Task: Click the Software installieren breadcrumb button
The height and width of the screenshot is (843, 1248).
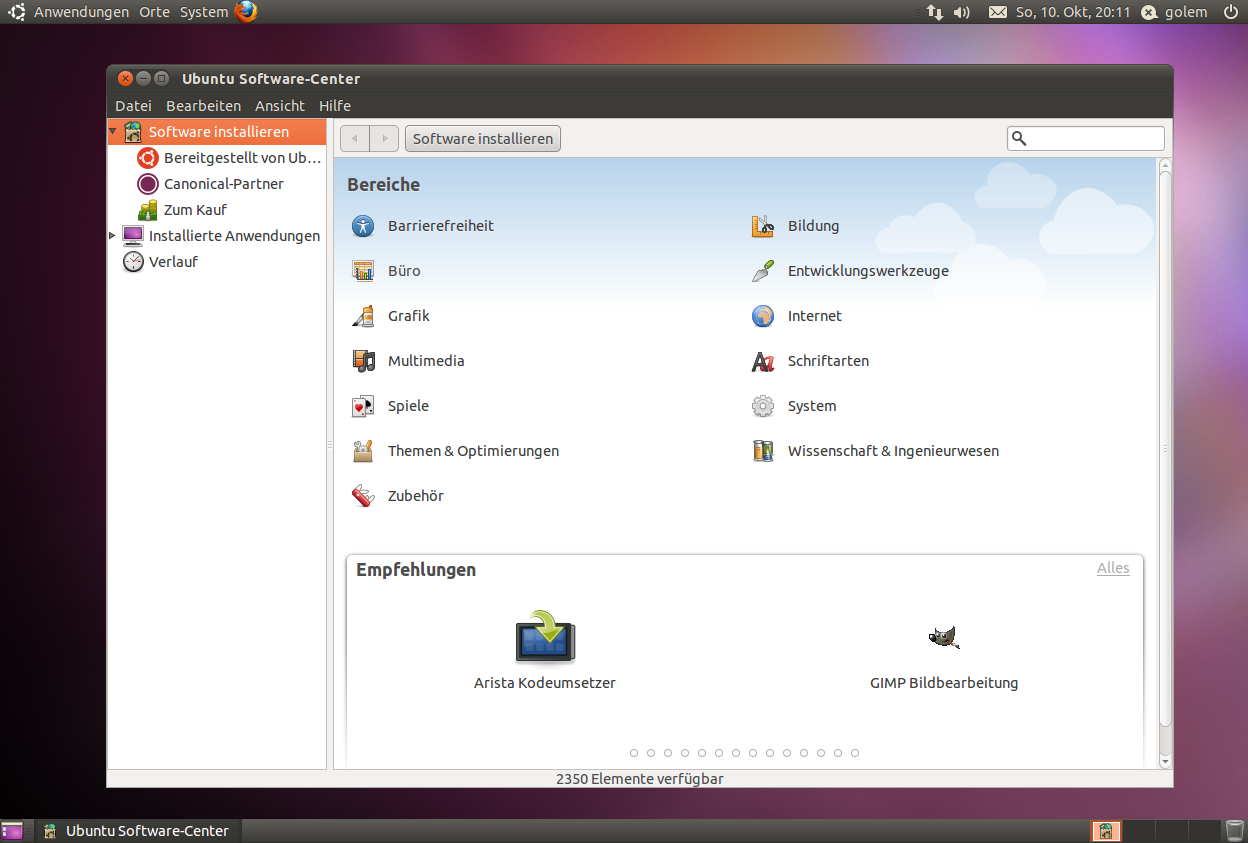Action: coord(483,138)
